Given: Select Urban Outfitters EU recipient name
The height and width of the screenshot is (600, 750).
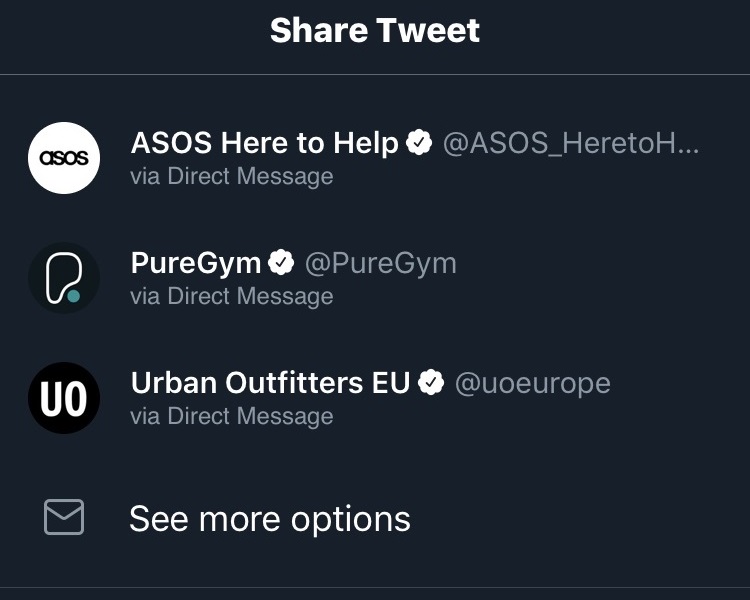Looking at the screenshot, I should pos(271,383).
